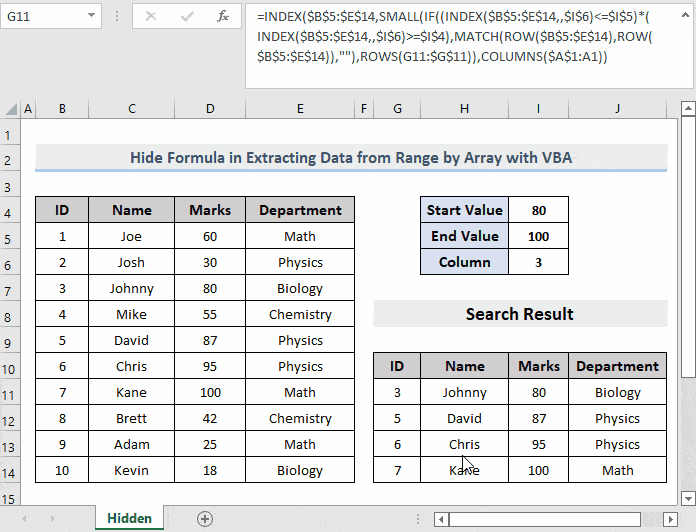The image size is (696, 532).
Task: Click the next sheet navigation arrow
Action: [53, 518]
